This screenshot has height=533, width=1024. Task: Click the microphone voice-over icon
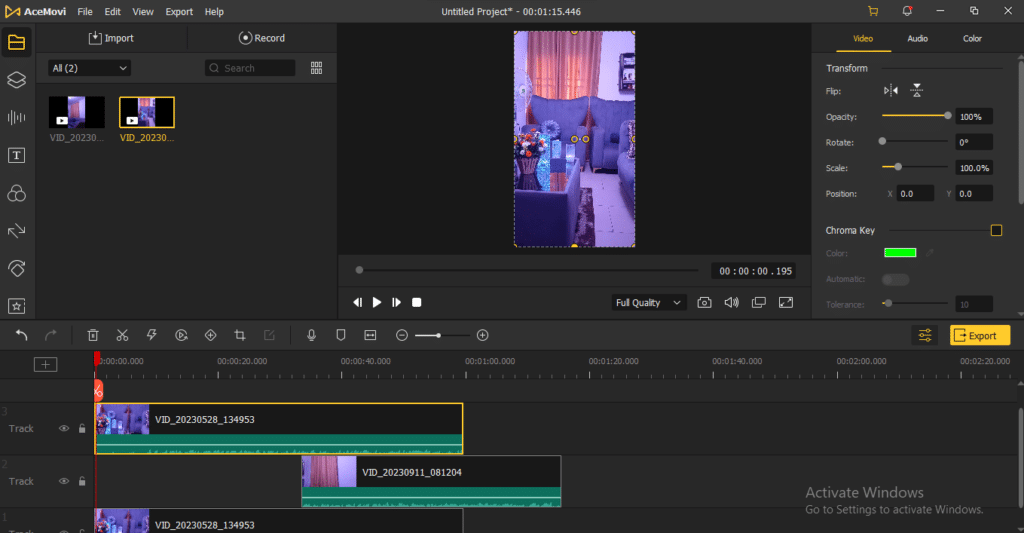coord(312,335)
